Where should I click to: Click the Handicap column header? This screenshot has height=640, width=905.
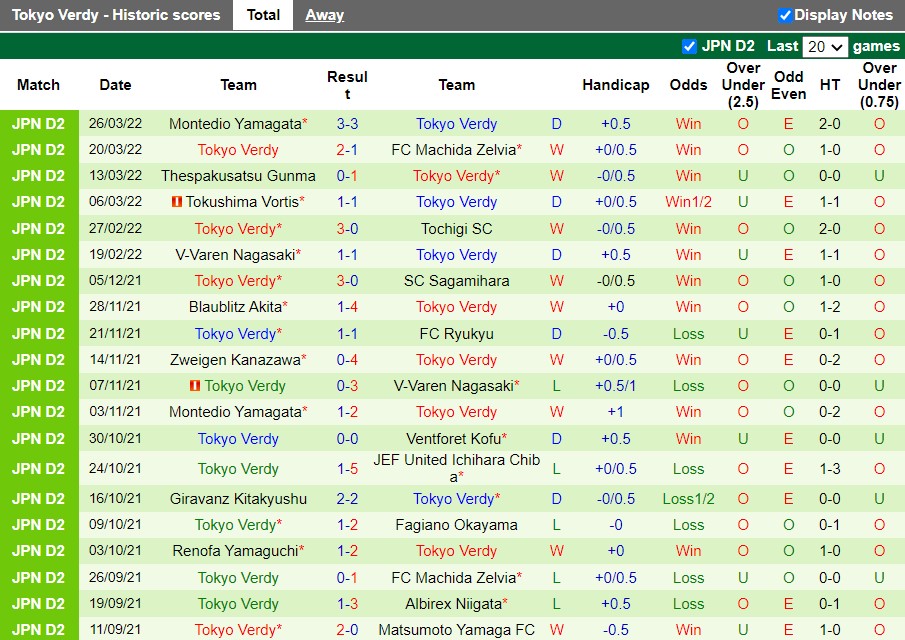(x=616, y=85)
